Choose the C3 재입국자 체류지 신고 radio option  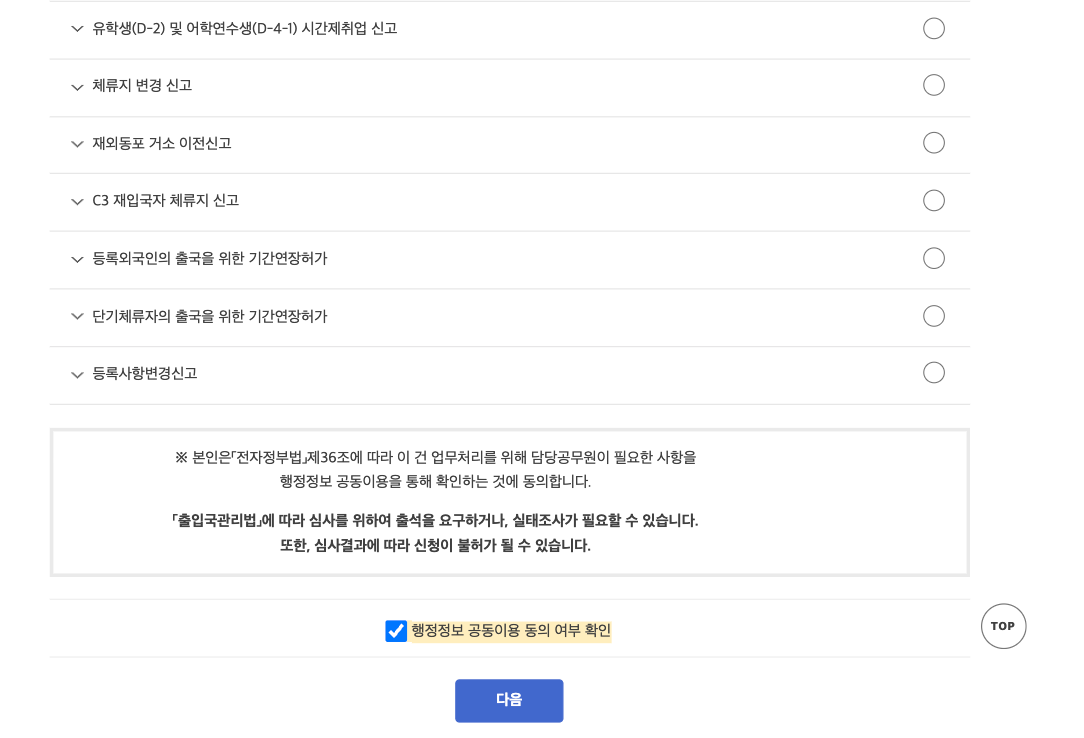pyautogui.click(x=933, y=200)
